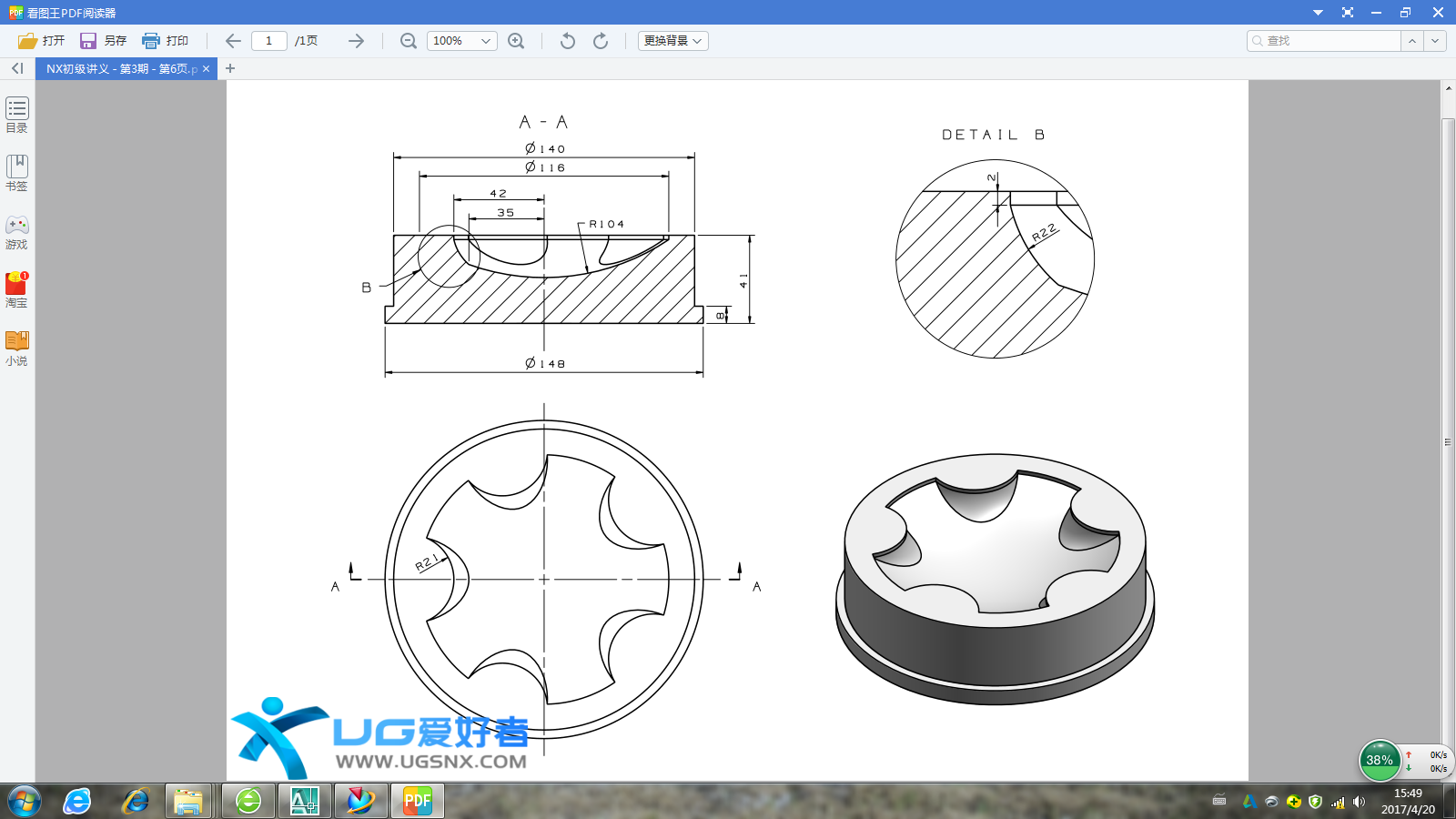This screenshot has width=1456, height=819.
Task: Open the Novels (小说) sidebar item
Action: (x=17, y=348)
